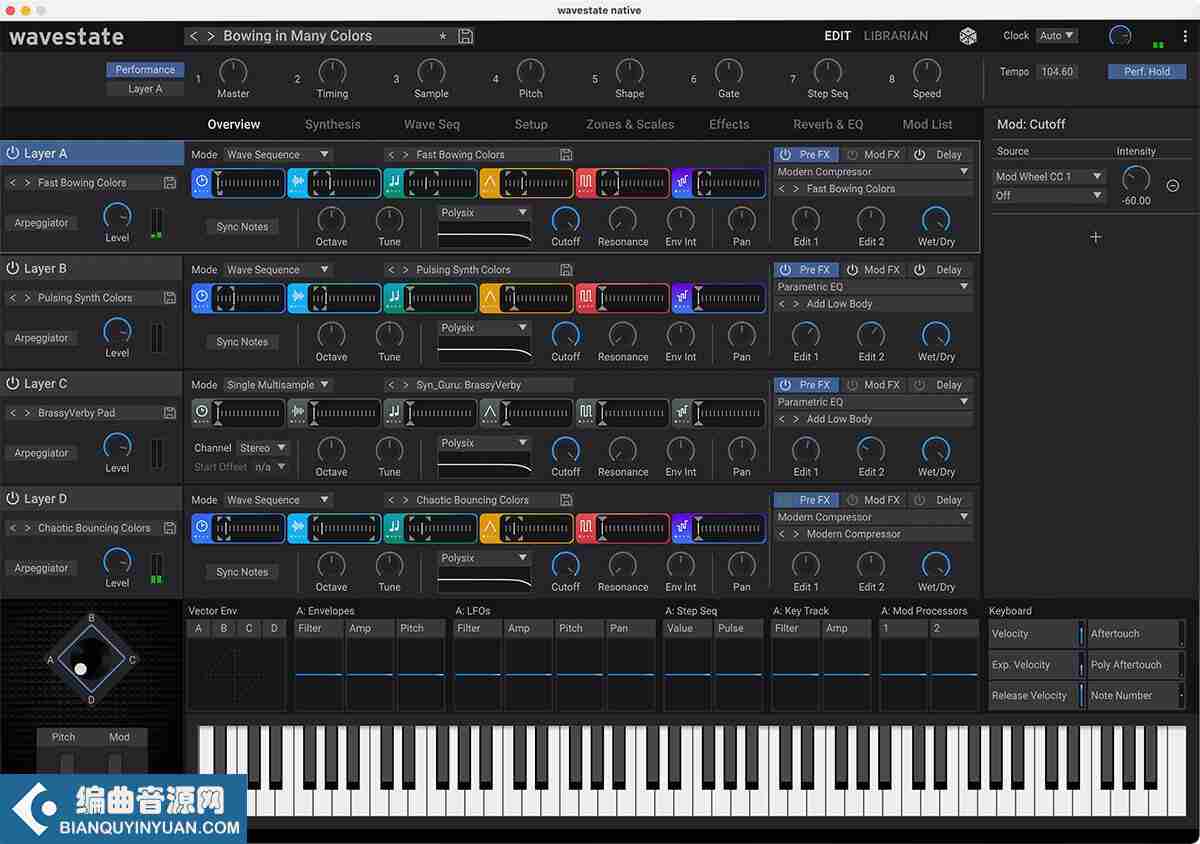Click the Tempo value field

[1057, 72]
